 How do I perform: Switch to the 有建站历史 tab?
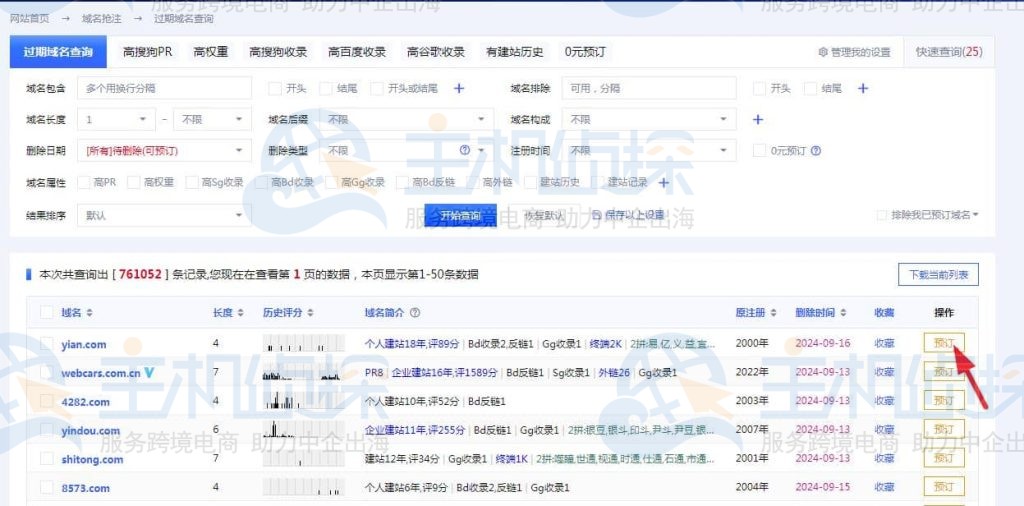click(515, 52)
